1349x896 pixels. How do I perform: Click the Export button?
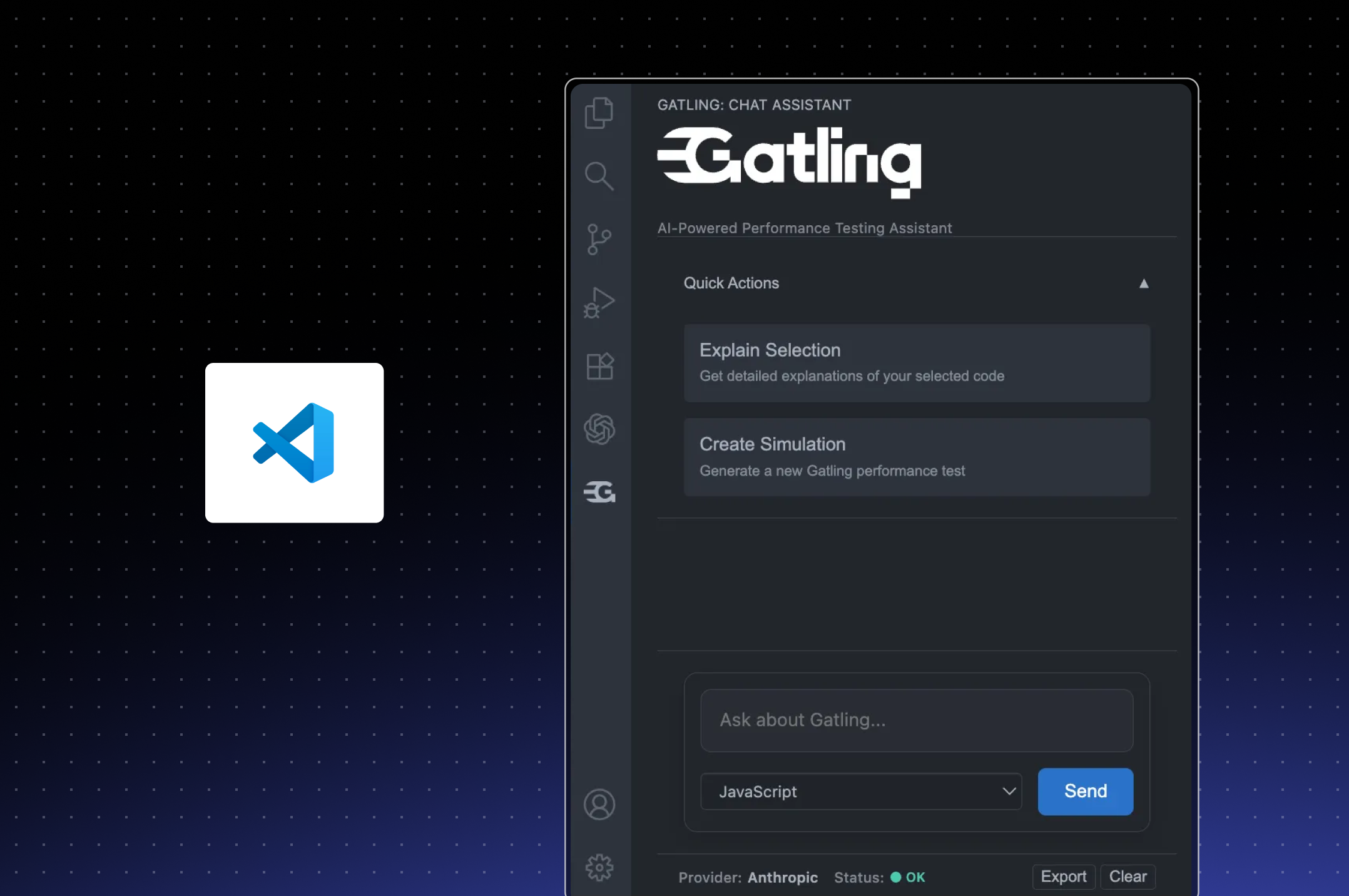tap(1063, 877)
